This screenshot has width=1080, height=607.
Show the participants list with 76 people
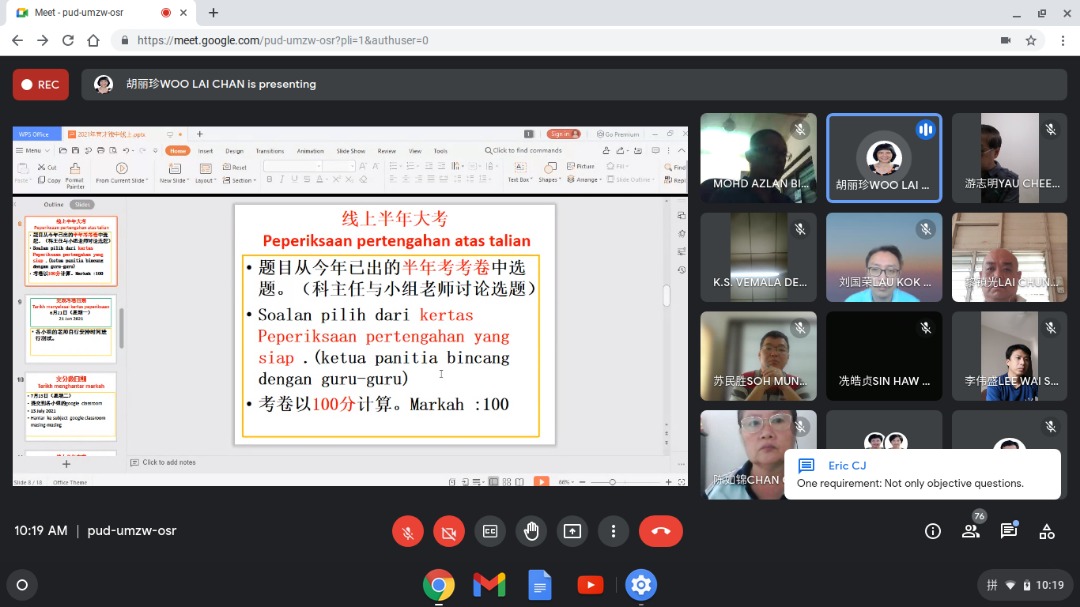point(970,531)
